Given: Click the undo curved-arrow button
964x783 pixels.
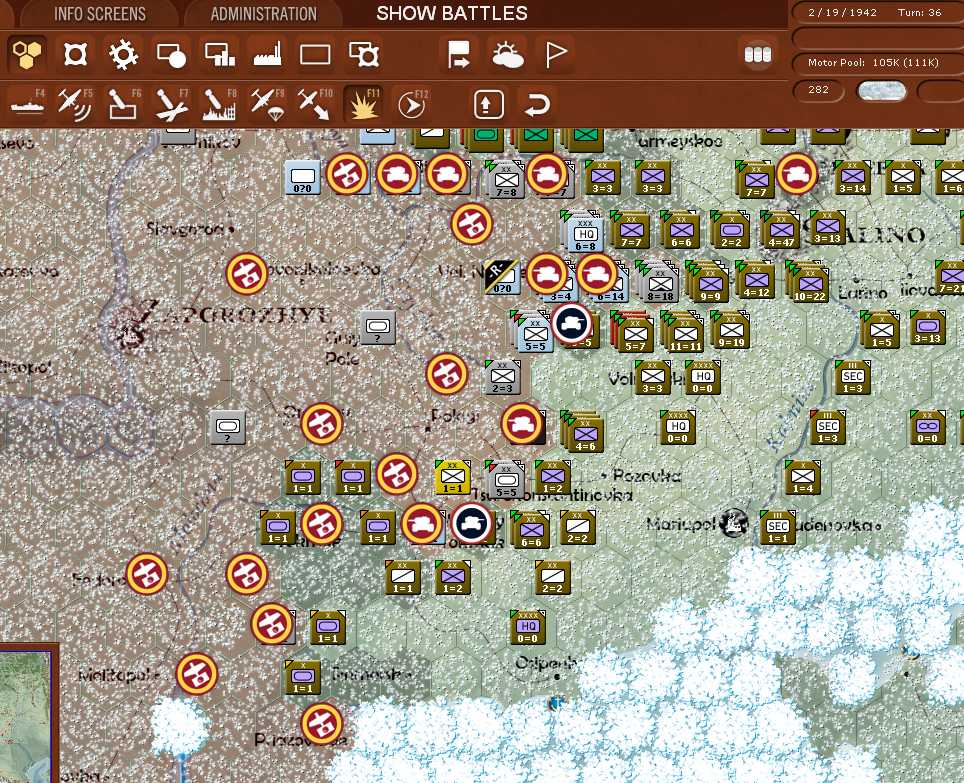Looking at the screenshot, I should coord(536,104).
